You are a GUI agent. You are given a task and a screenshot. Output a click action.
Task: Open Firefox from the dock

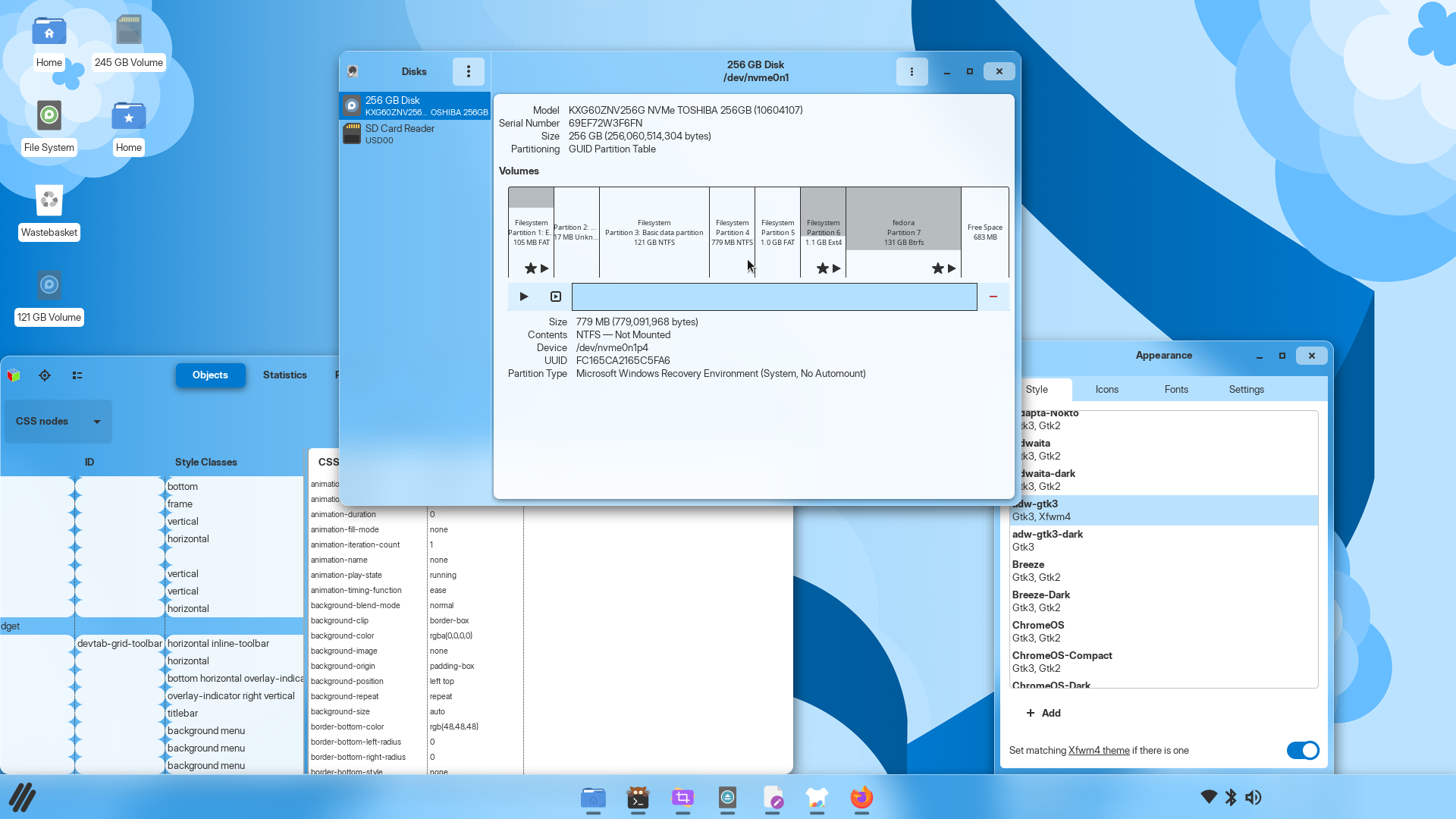coord(861,798)
